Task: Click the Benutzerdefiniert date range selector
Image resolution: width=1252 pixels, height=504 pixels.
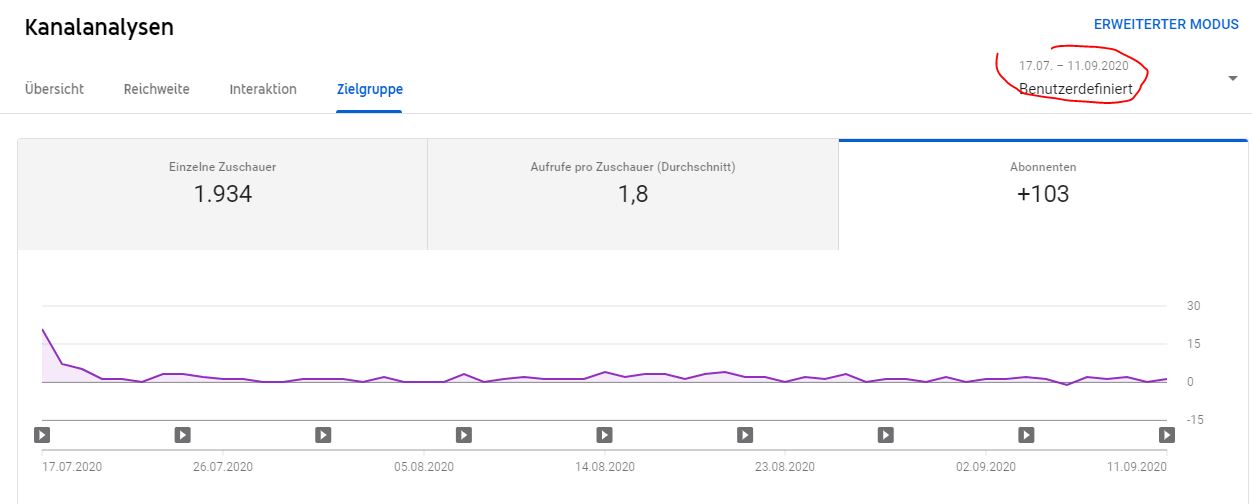Action: tap(1075, 88)
